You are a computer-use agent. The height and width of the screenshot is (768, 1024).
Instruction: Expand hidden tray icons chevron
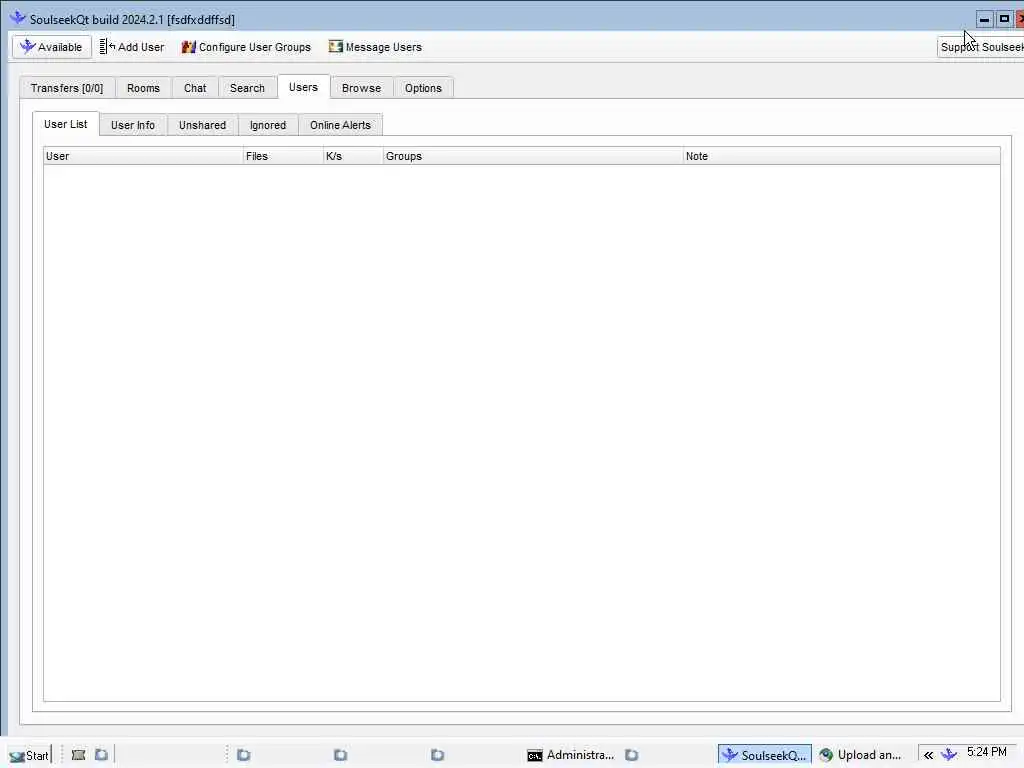928,756
